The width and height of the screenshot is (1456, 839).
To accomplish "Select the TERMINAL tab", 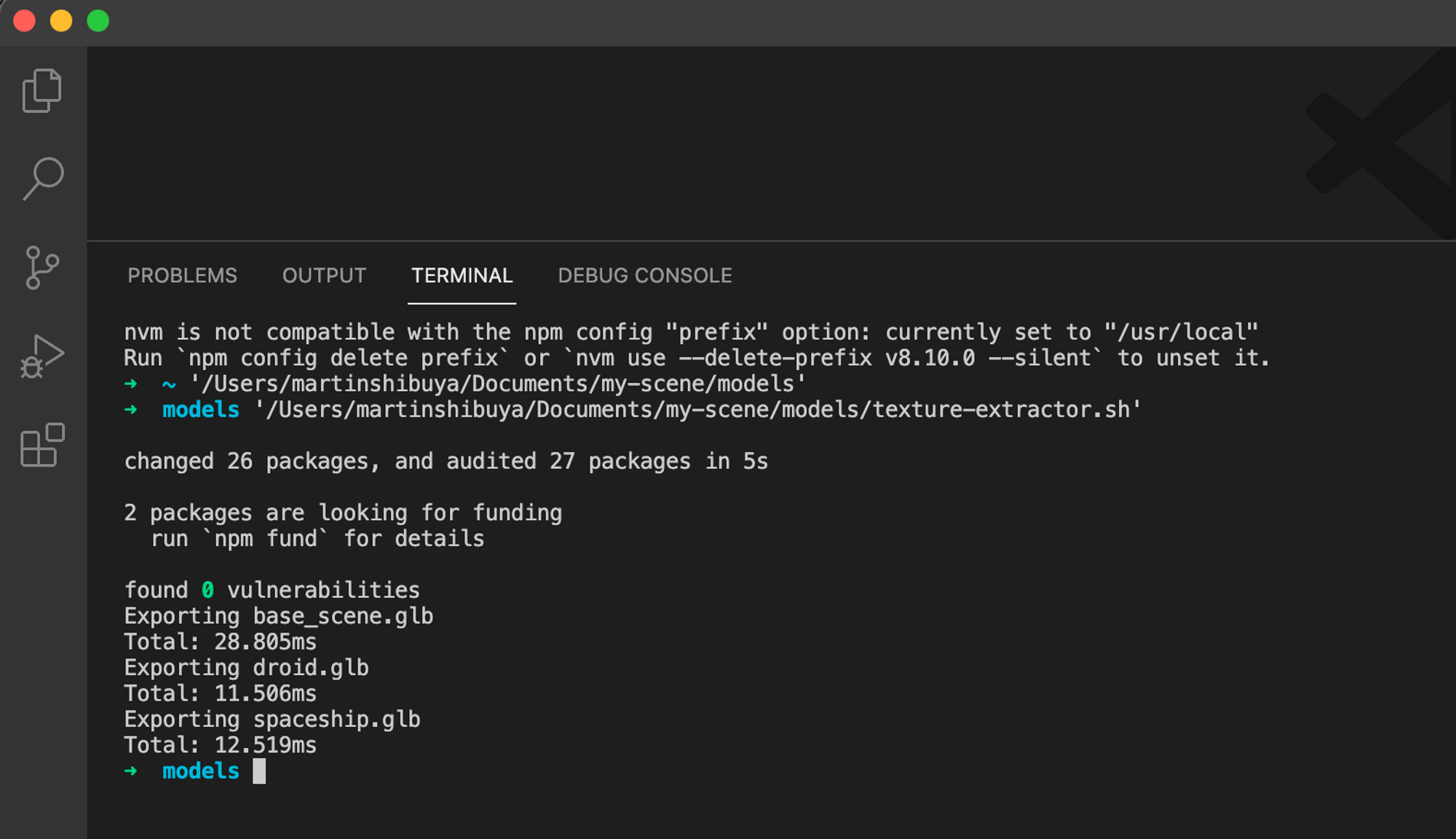I will click(x=462, y=275).
